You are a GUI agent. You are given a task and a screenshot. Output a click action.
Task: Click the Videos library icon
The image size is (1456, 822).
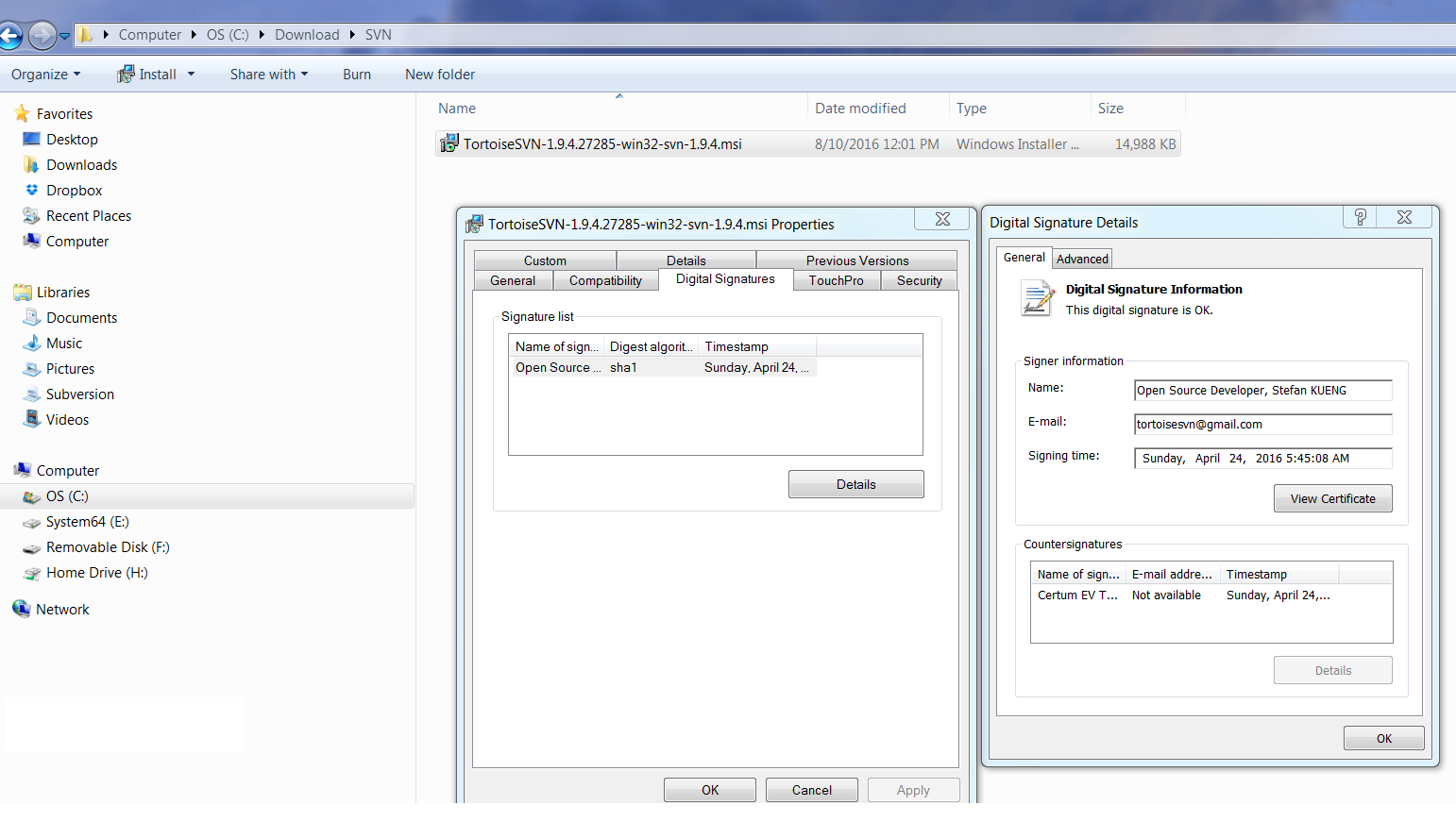[31, 419]
